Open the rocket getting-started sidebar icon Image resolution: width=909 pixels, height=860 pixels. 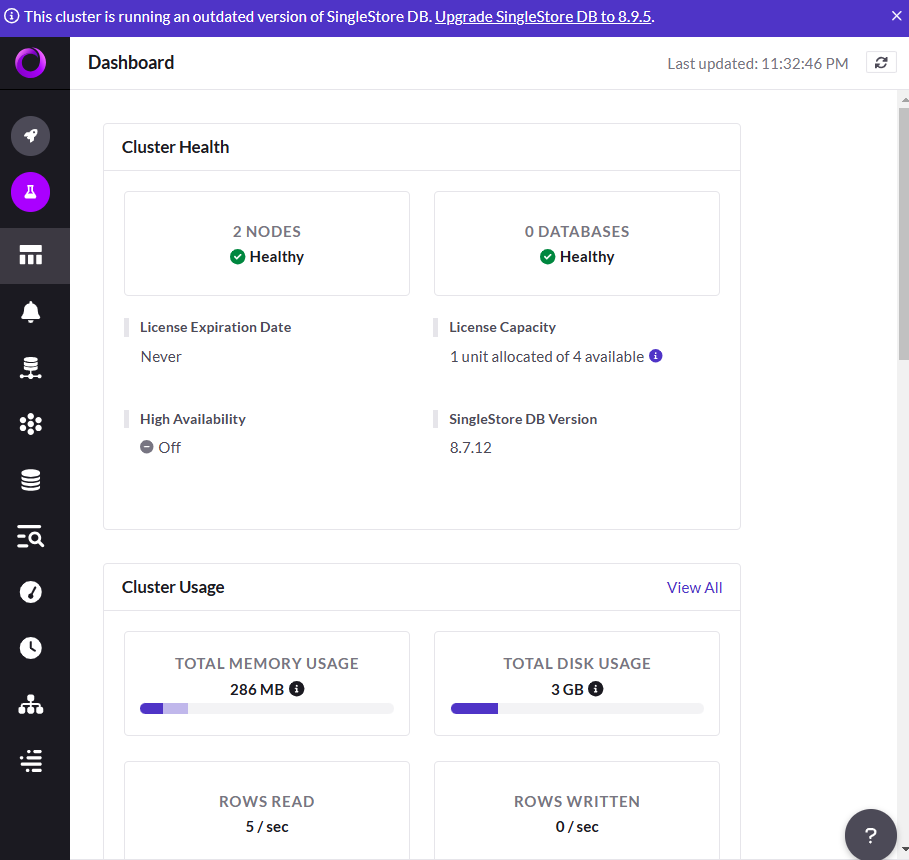click(31, 136)
